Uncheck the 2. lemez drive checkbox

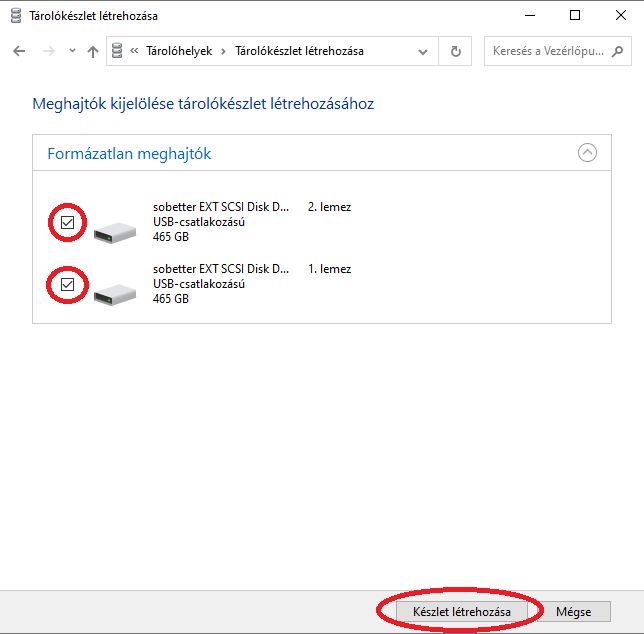[x=68, y=223]
